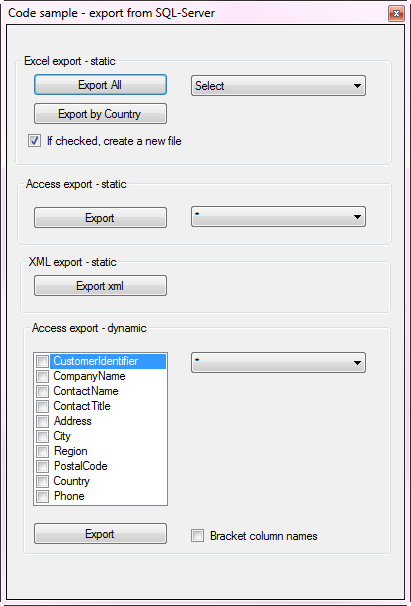Check the Region checkbox
This screenshot has height=606, width=411.
click(x=43, y=451)
